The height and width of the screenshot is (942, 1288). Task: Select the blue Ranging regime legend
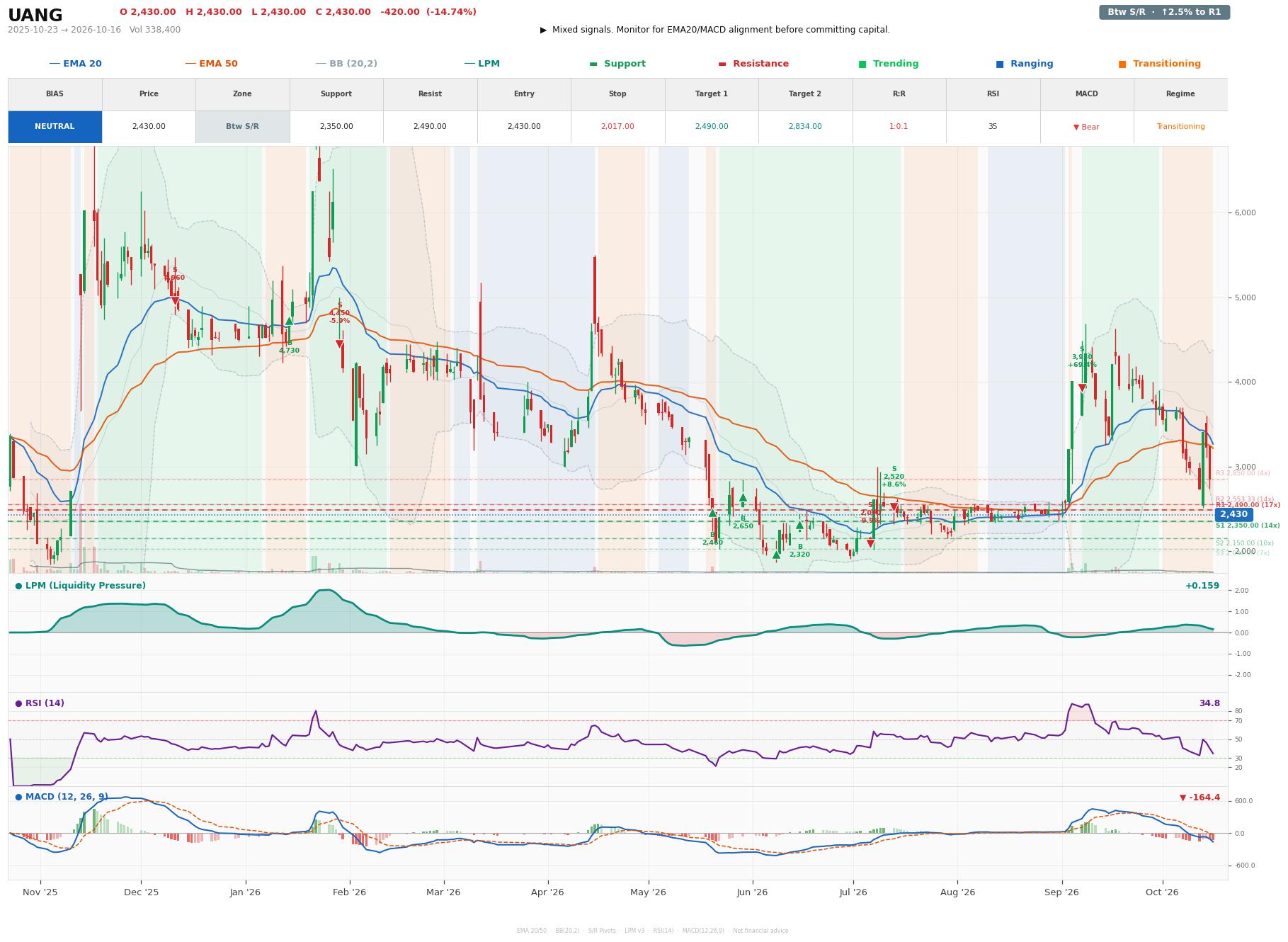click(1025, 64)
